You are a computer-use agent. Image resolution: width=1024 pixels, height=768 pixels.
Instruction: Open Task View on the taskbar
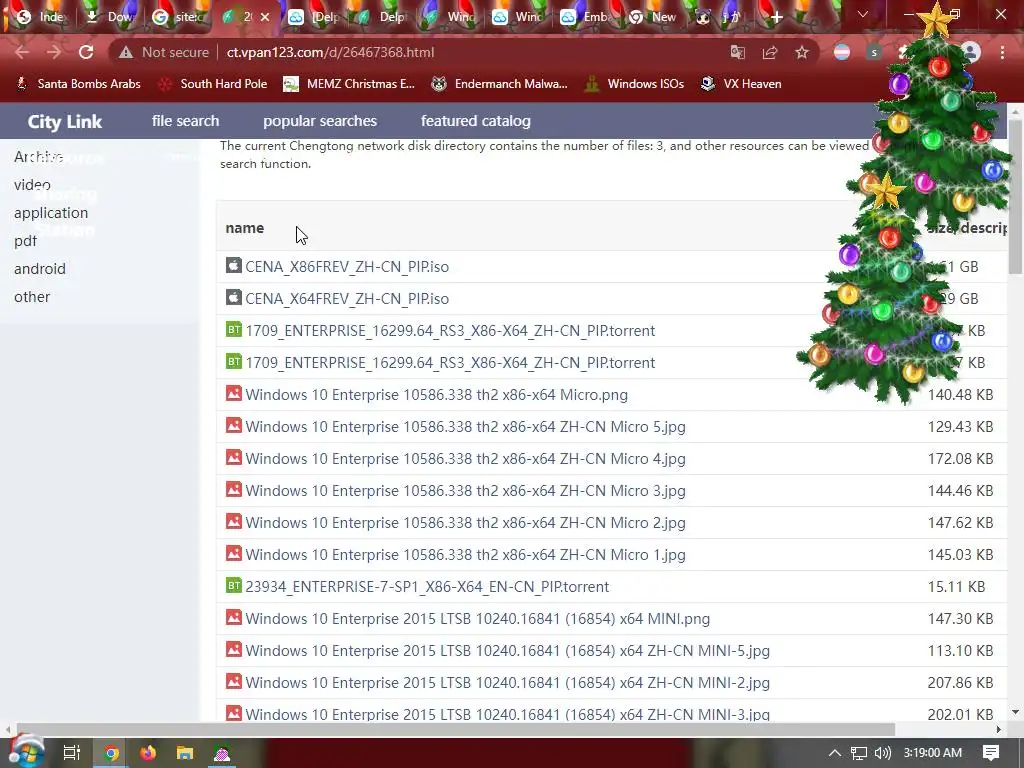(71, 753)
